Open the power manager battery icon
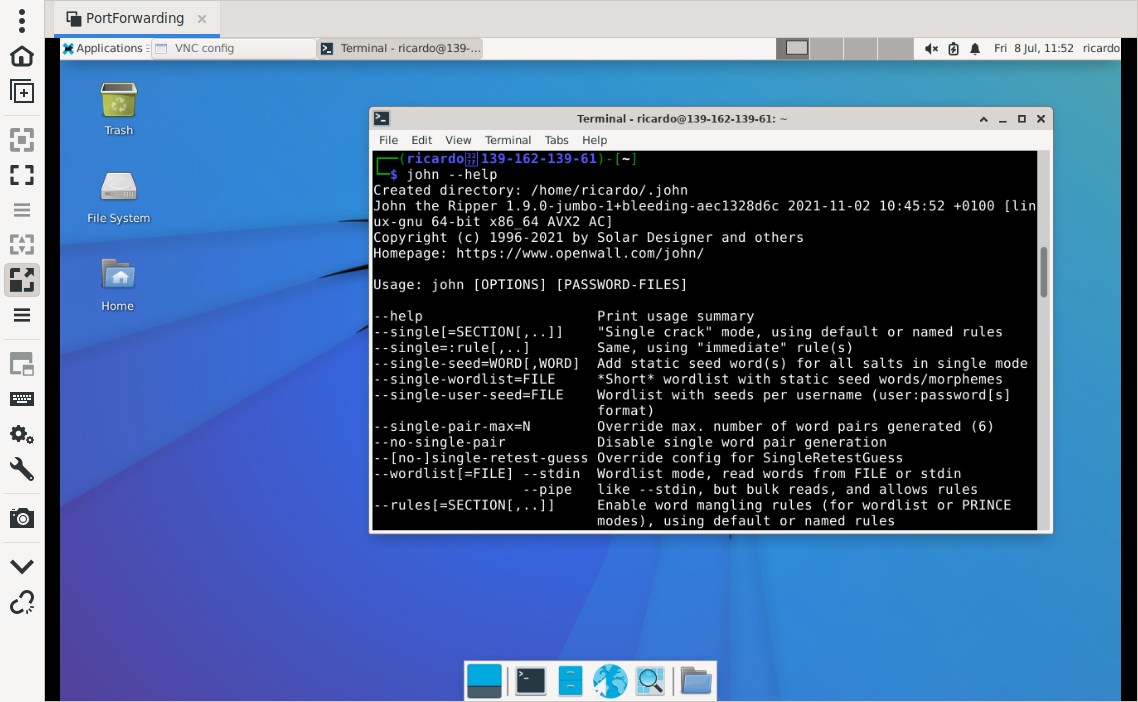Viewport: 1138px width, 702px height. (x=954, y=49)
